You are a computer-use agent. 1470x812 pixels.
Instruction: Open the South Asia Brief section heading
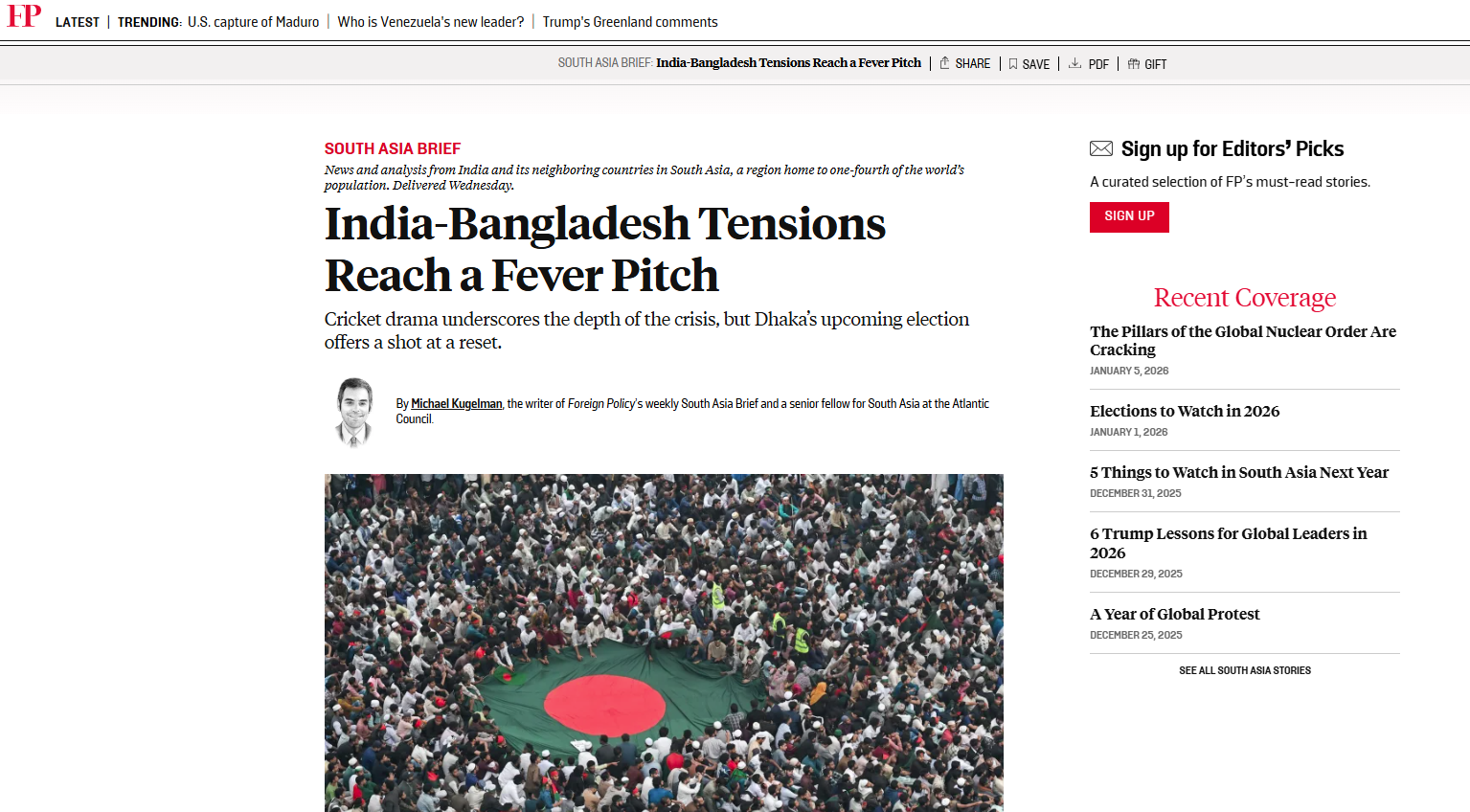pyautogui.click(x=393, y=148)
